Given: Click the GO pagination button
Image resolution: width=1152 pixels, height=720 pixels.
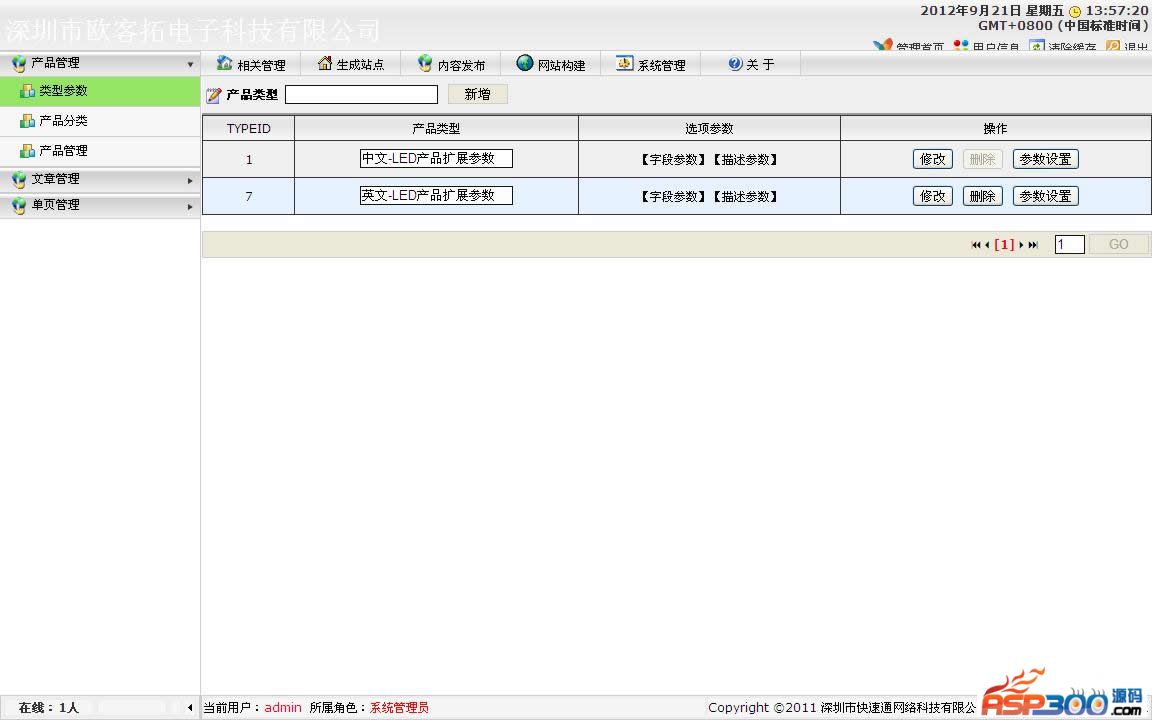Looking at the screenshot, I should click(x=1118, y=244).
